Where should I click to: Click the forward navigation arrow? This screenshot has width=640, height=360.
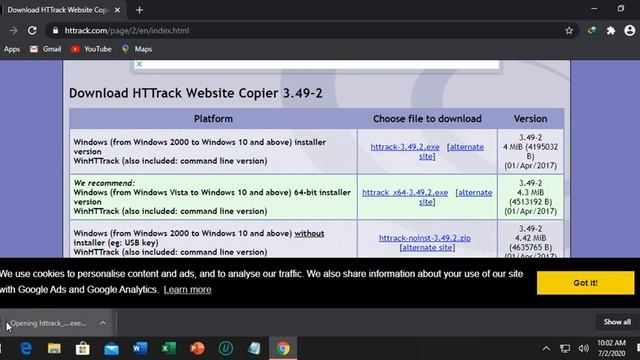(13, 31)
